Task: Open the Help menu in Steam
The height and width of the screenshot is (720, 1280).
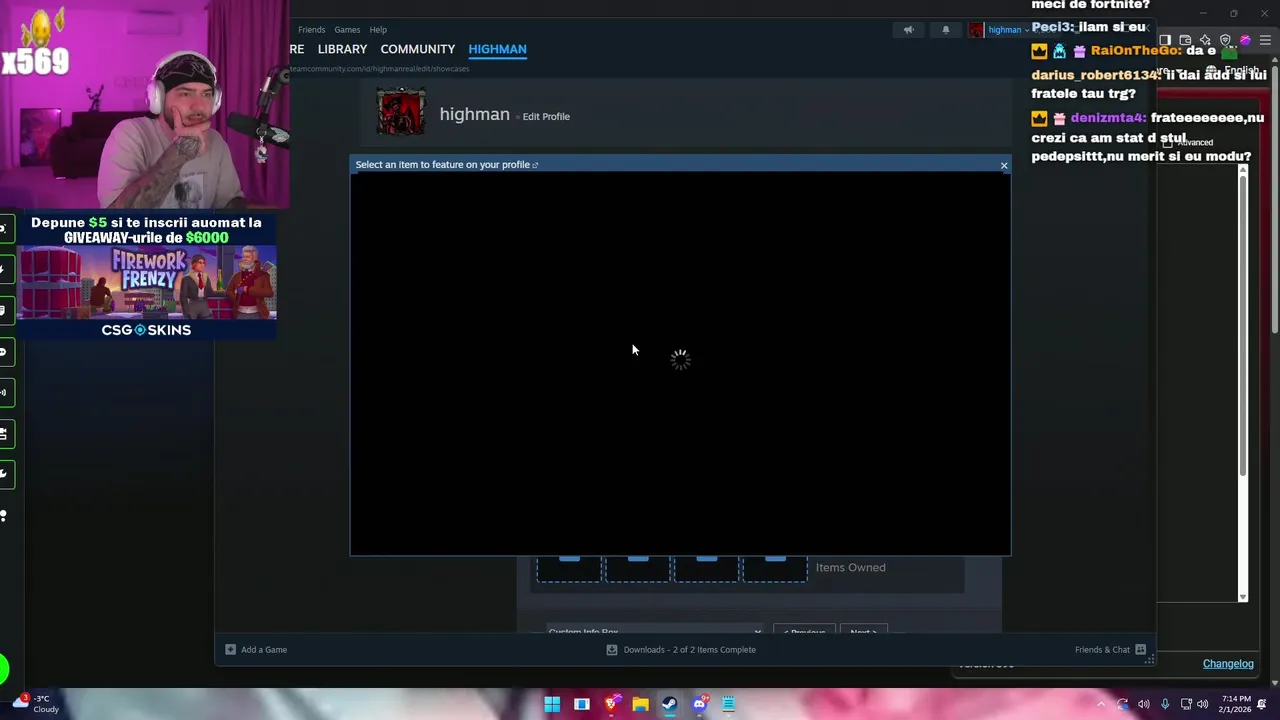Action: 378,30
